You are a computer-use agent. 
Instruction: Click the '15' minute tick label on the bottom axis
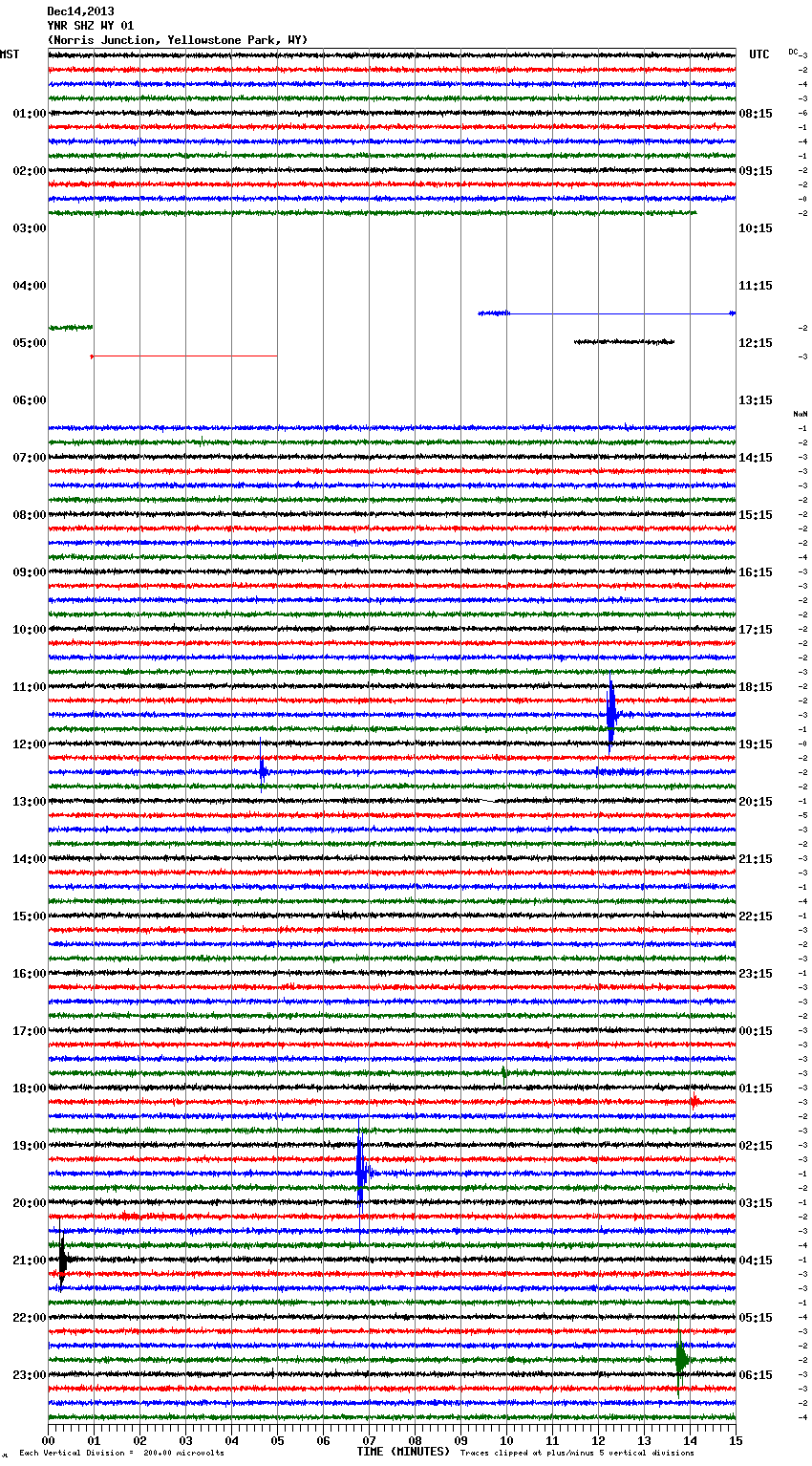[x=736, y=1440]
